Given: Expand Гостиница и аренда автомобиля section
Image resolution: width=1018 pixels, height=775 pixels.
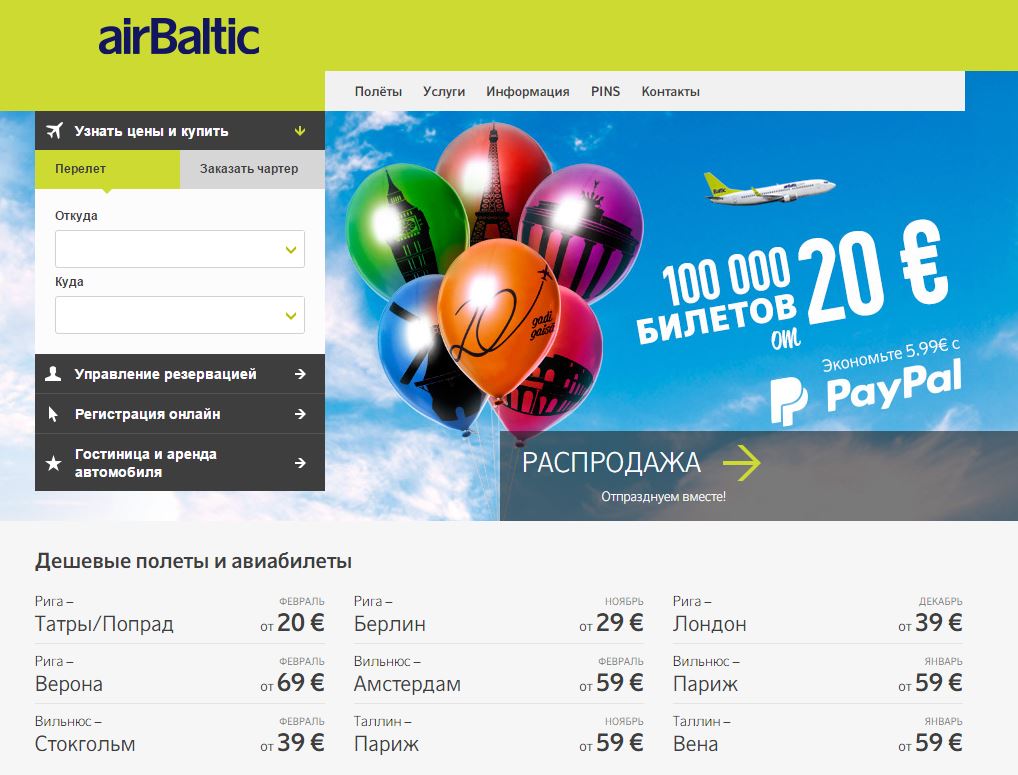Looking at the screenshot, I should tap(180, 462).
